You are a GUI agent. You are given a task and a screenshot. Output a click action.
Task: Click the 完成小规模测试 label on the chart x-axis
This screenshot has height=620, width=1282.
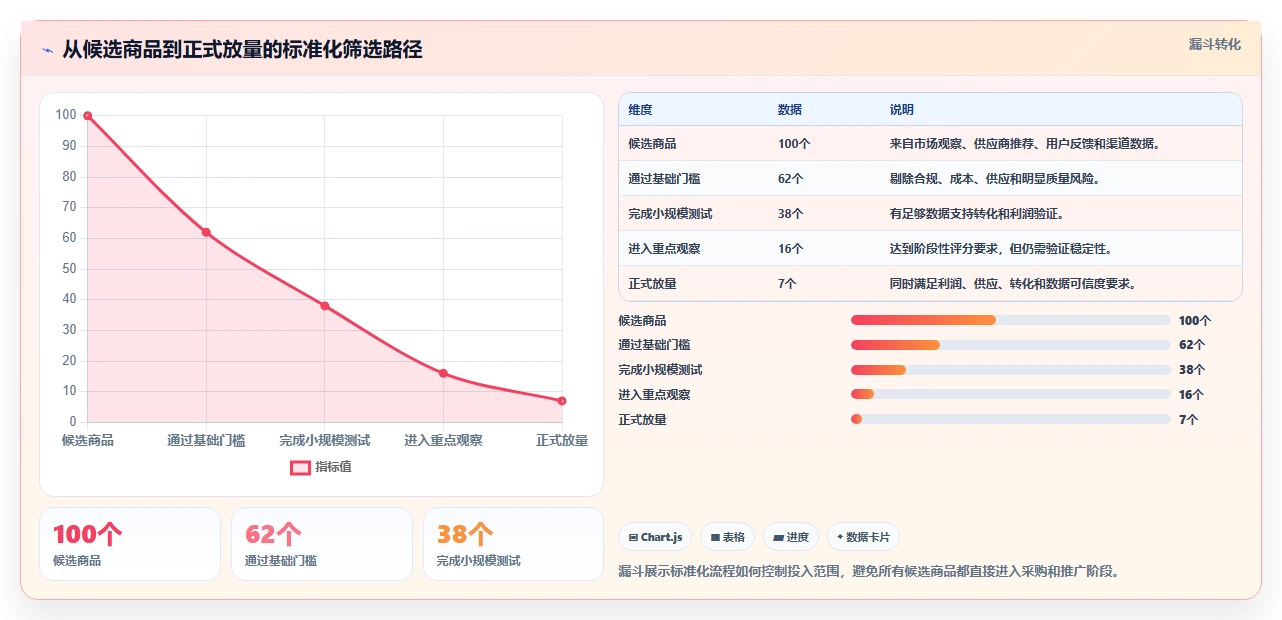[x=325, y=440]
